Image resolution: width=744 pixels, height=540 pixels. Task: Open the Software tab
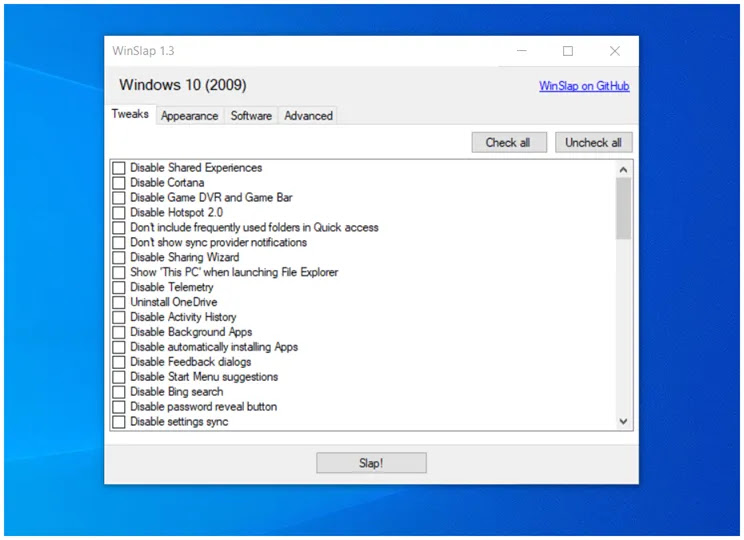click(251, 116)
